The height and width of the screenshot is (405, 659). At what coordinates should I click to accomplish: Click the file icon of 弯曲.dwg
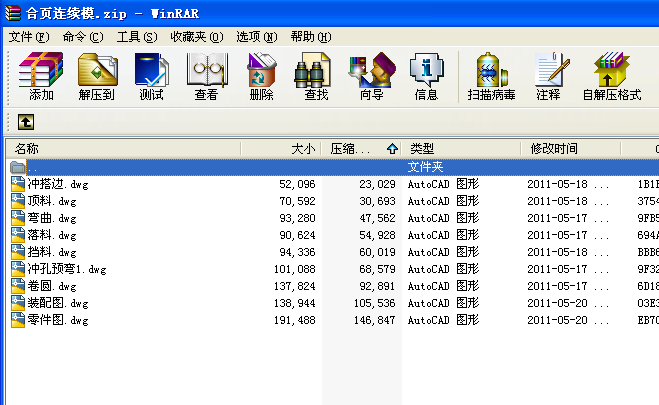pyautogui.click(x=18, y=218)
